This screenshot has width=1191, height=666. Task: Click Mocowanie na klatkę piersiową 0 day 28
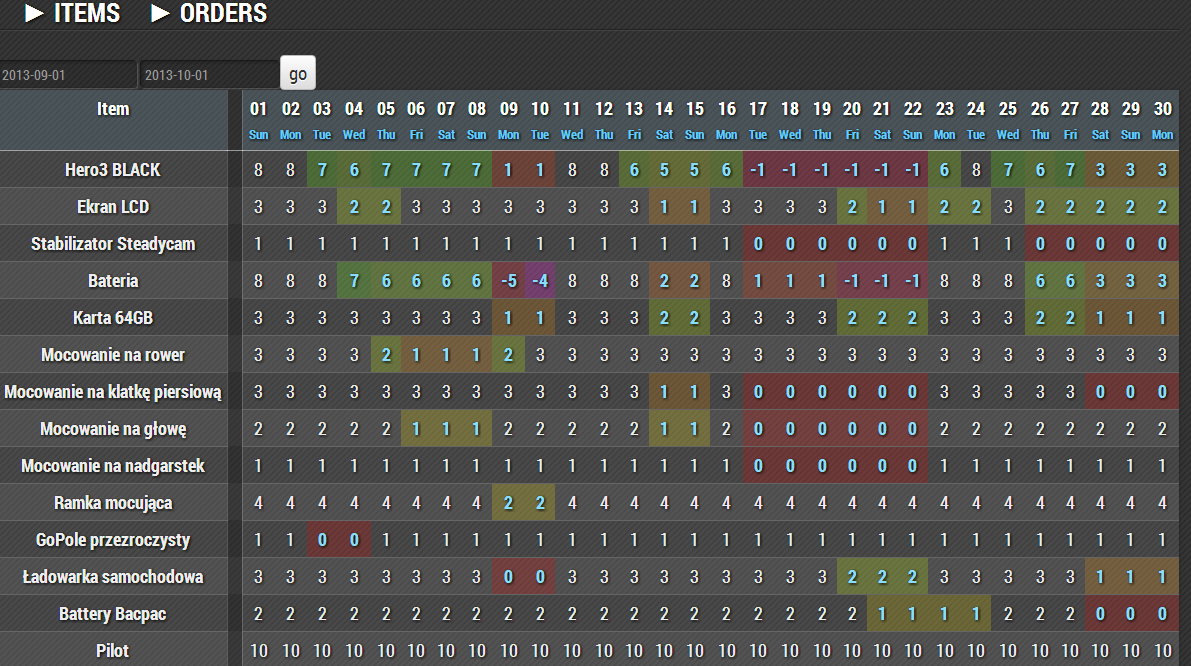point(1100,392)
